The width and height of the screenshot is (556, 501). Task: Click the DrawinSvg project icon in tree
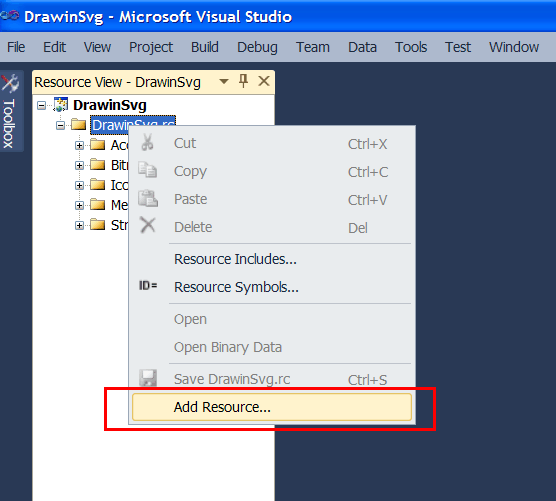61,105
